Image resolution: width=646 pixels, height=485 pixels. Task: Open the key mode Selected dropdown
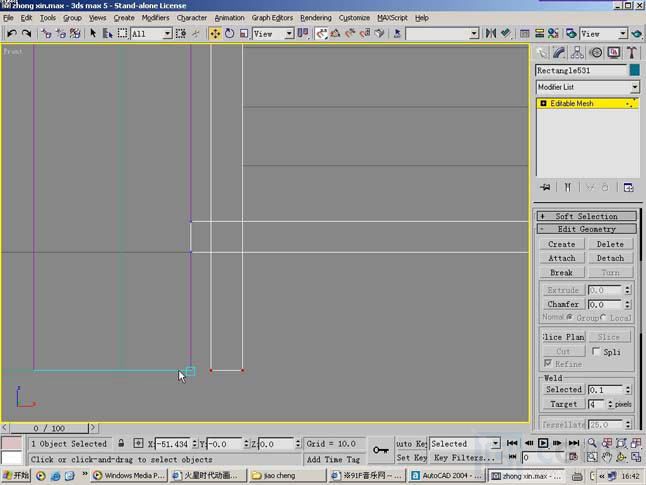[465, 444]
